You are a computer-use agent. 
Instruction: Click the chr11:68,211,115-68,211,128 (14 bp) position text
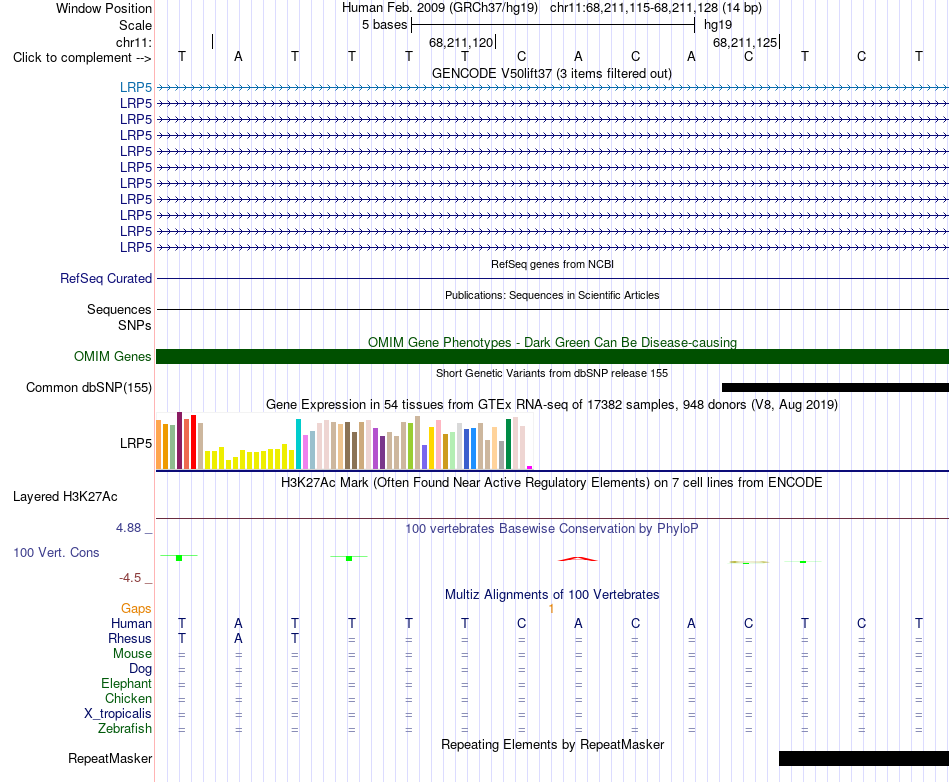tap(656, 8)
